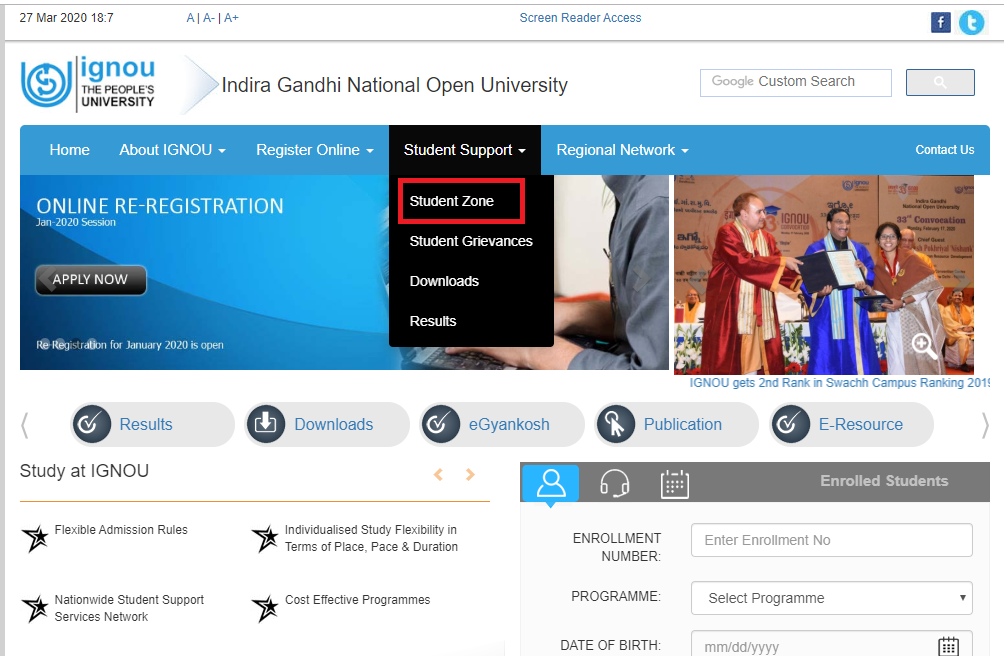Click the search magnifier button

(x=939, y=82)
